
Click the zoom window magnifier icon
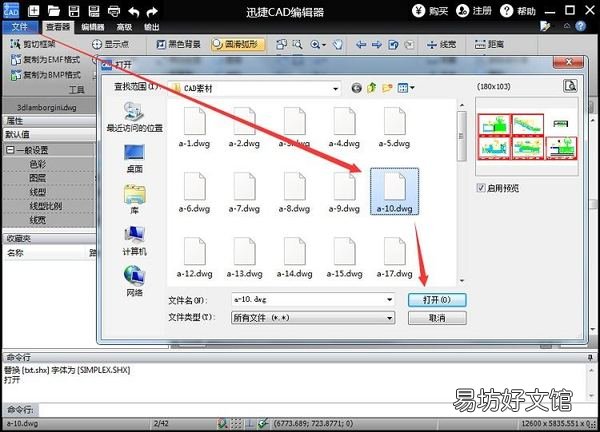pyautogui.click(x=298, y=44)
